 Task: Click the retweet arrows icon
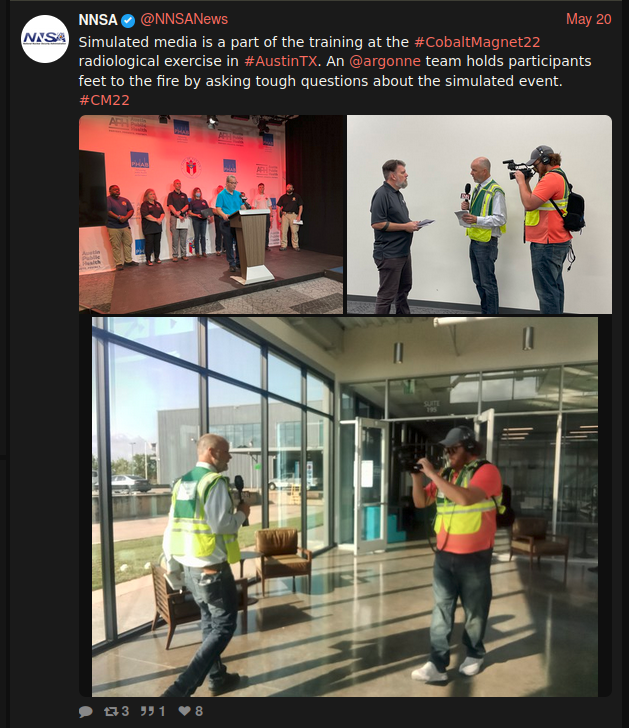[x=111, y=711]
